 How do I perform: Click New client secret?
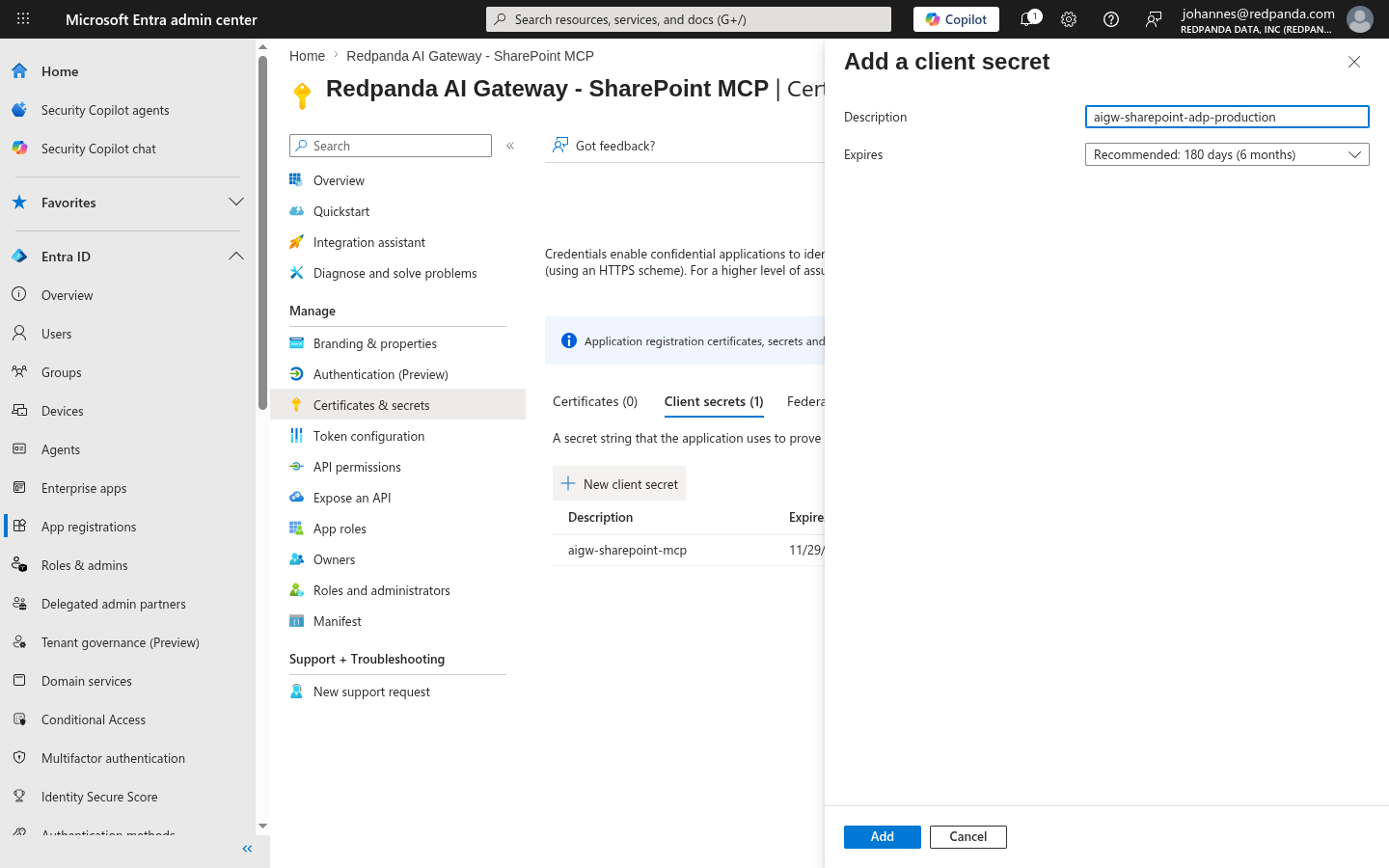coord(619,484)
